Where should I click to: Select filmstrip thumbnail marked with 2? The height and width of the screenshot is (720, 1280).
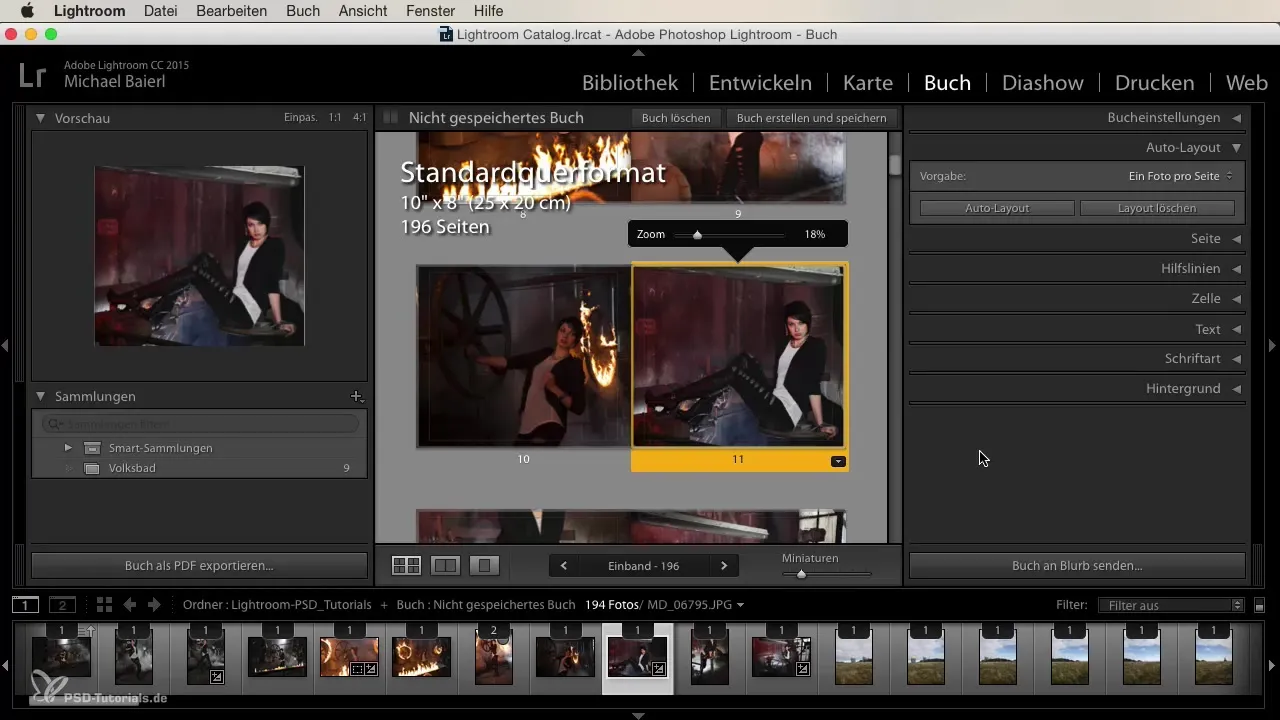pyautogui.click(x=493, y=657)
